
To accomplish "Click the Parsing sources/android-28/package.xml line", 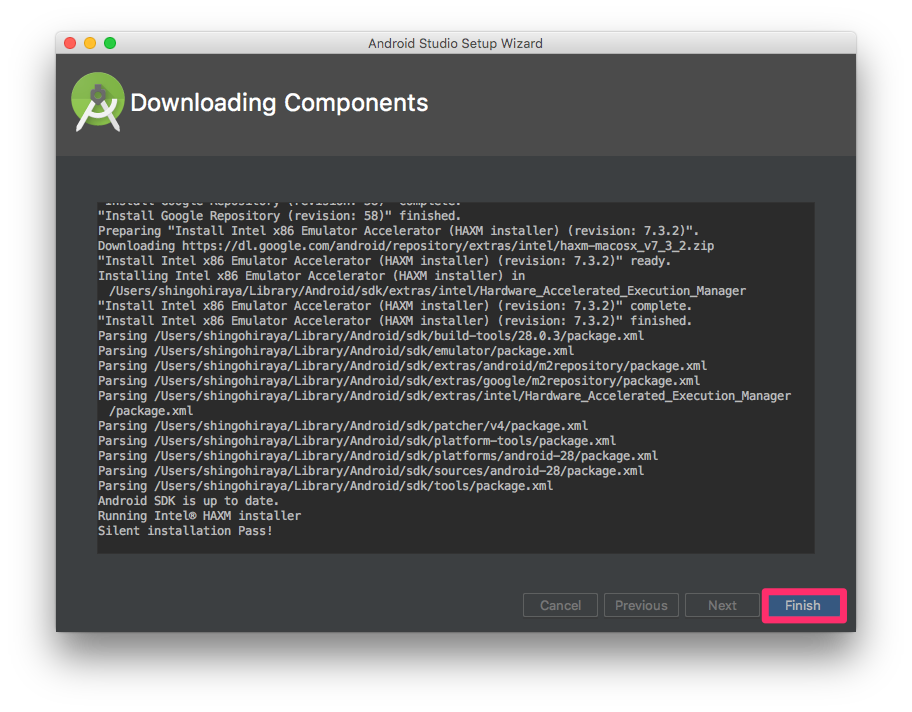I will tap(371, 471).
